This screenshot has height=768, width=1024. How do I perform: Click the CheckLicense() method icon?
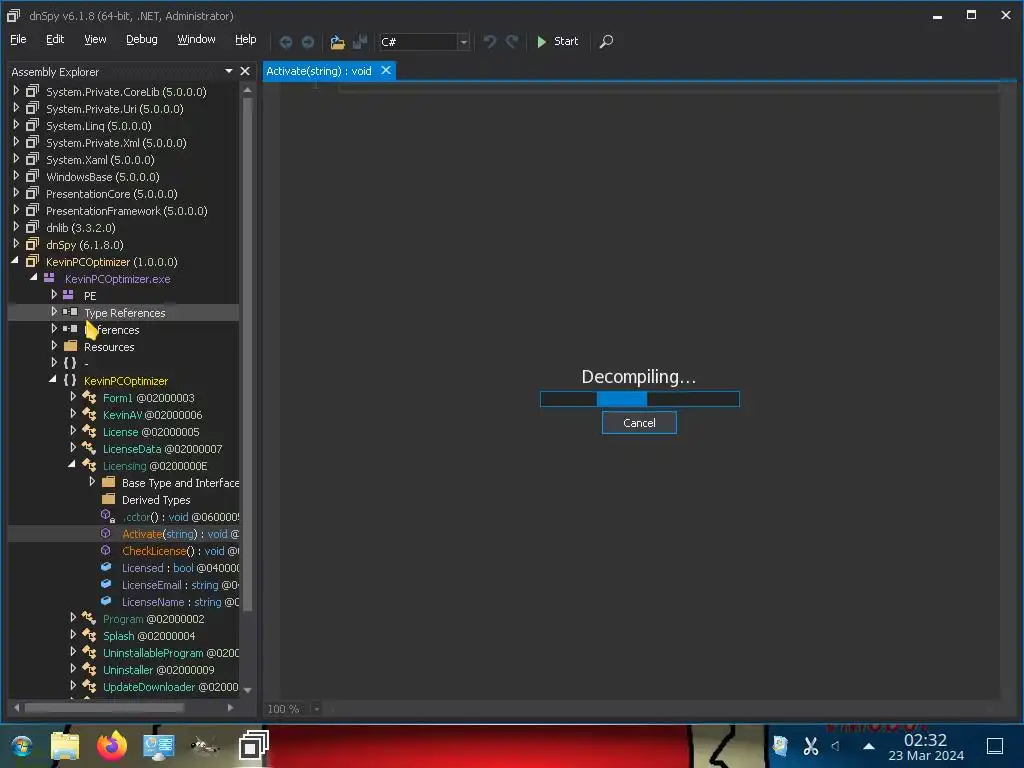pos(106,550)
